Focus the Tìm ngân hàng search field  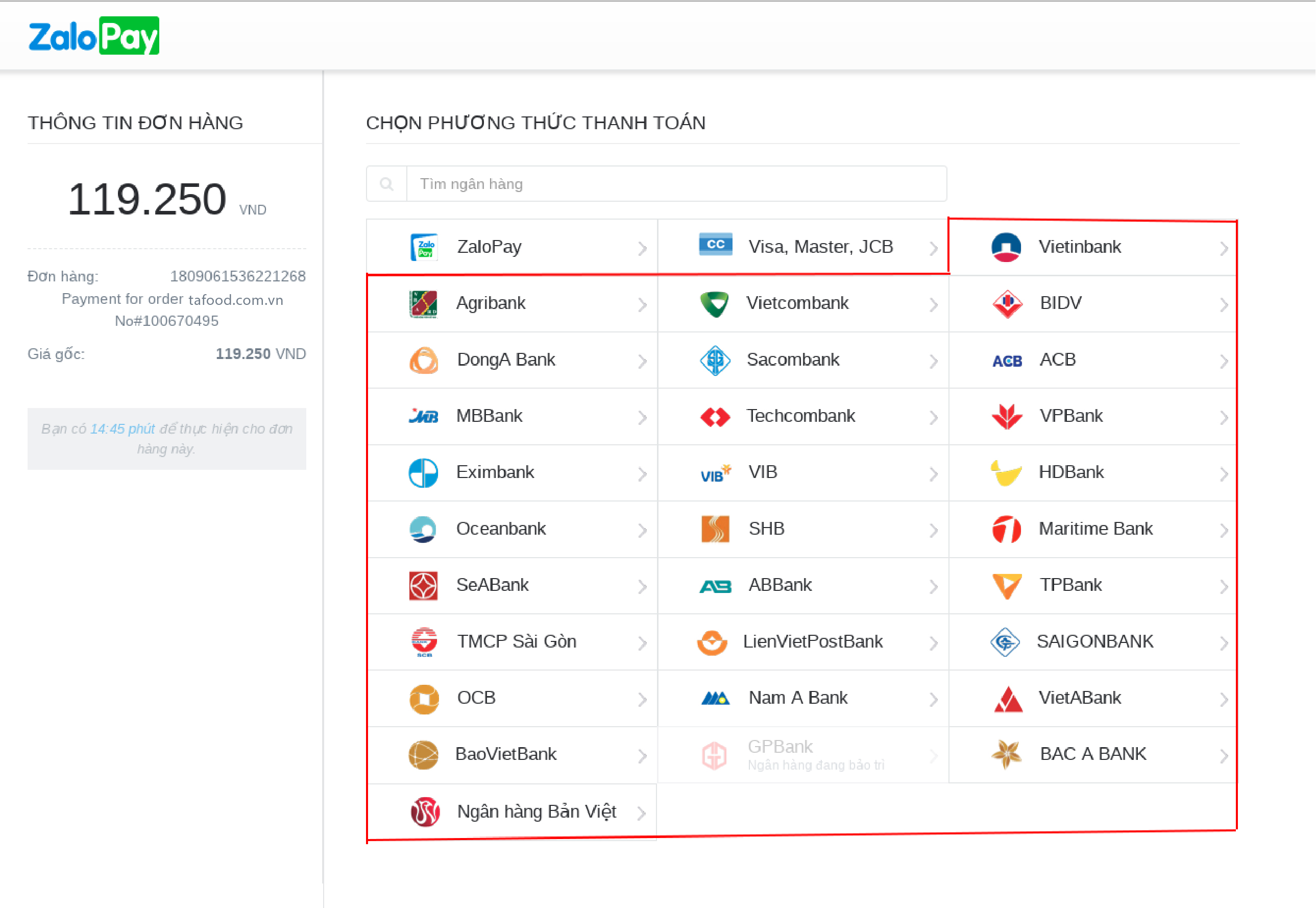676,184
